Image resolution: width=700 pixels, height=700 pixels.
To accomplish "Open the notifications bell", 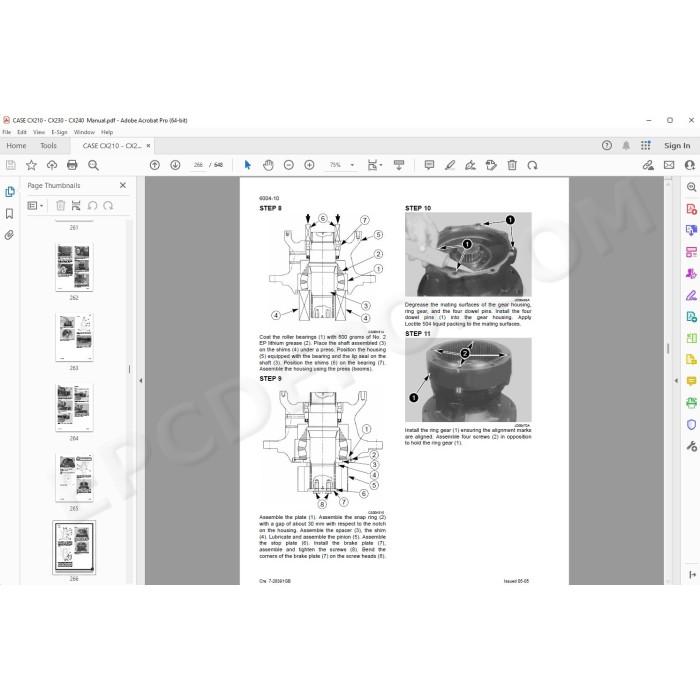I will pos(626,145).
